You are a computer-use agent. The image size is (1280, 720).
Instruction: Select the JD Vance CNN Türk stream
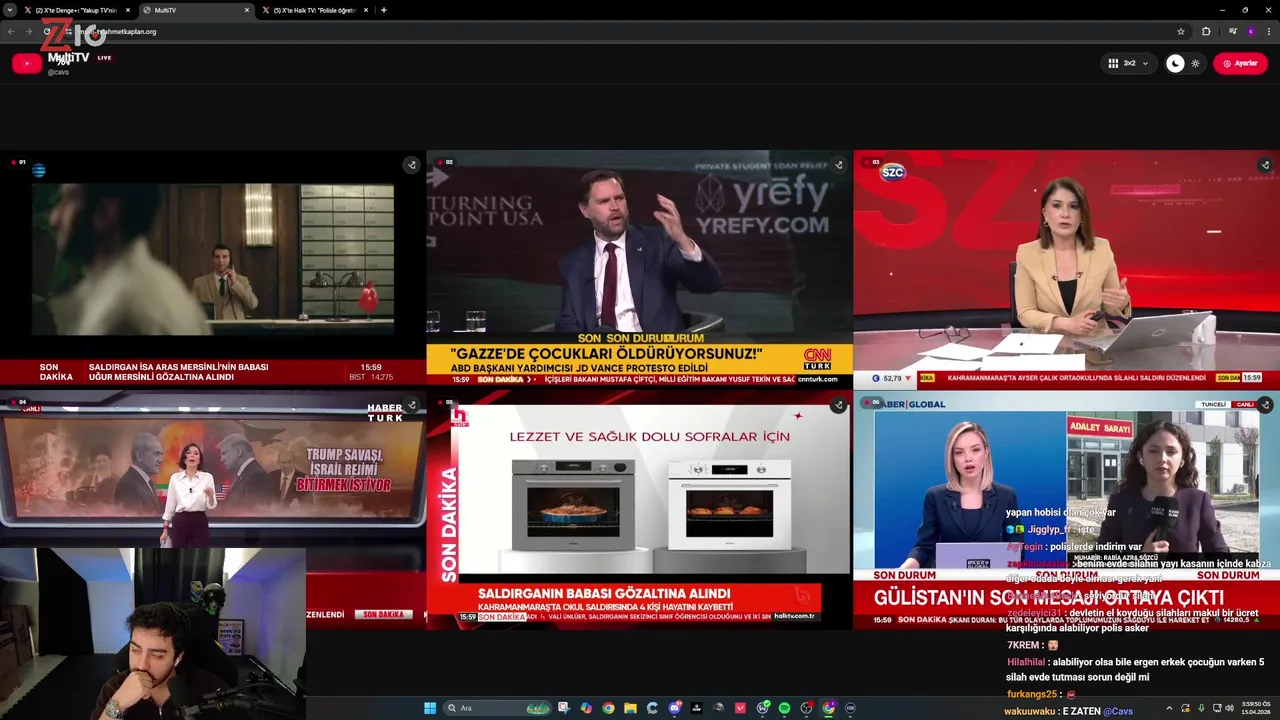coord(640,269)
